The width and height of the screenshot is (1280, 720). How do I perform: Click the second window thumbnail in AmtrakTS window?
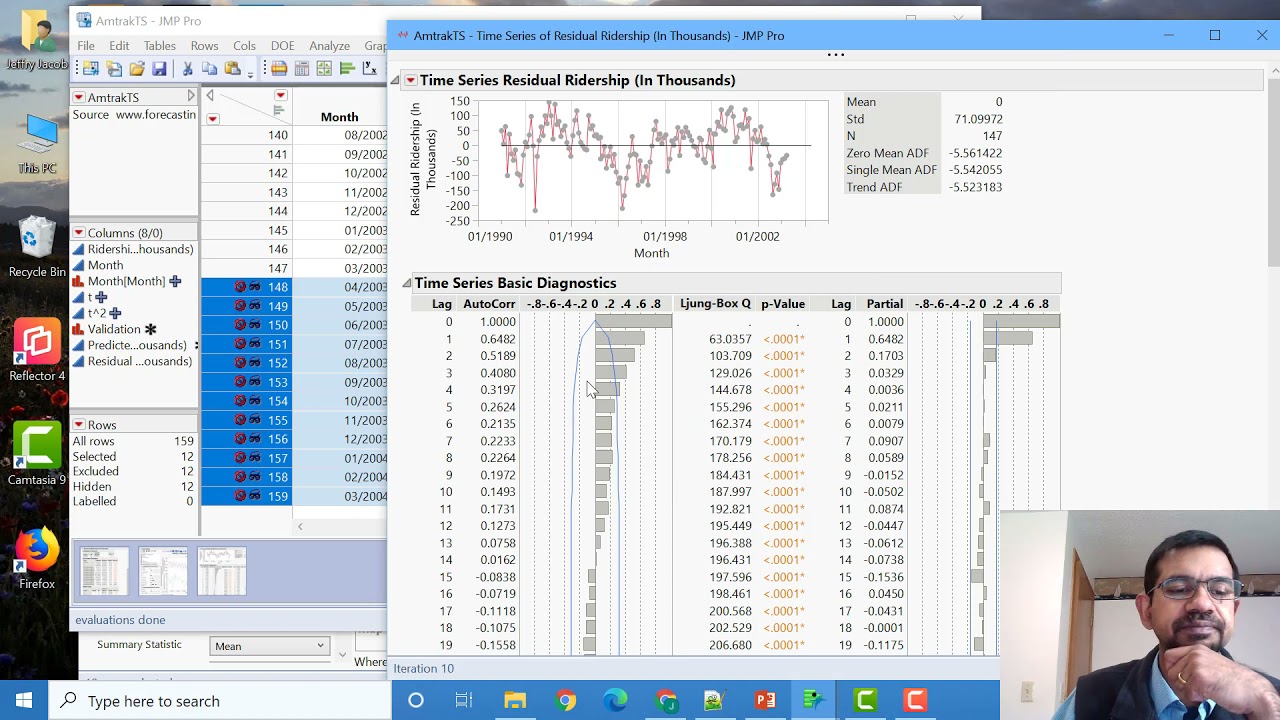tap(163, 571)
